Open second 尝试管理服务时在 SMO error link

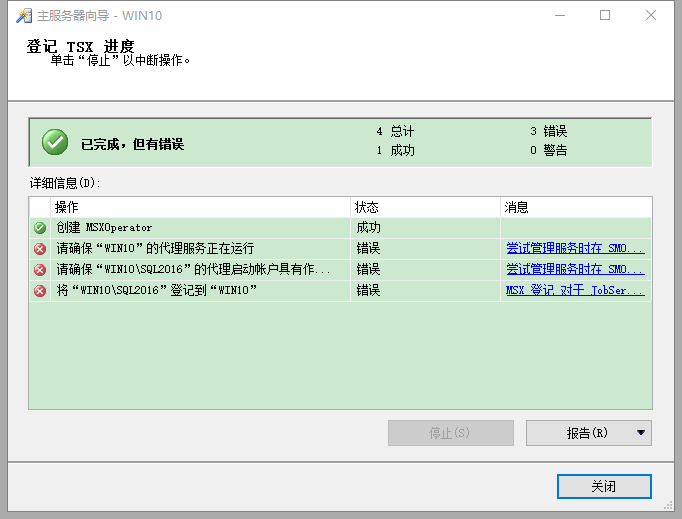click(x=575, y=270)
